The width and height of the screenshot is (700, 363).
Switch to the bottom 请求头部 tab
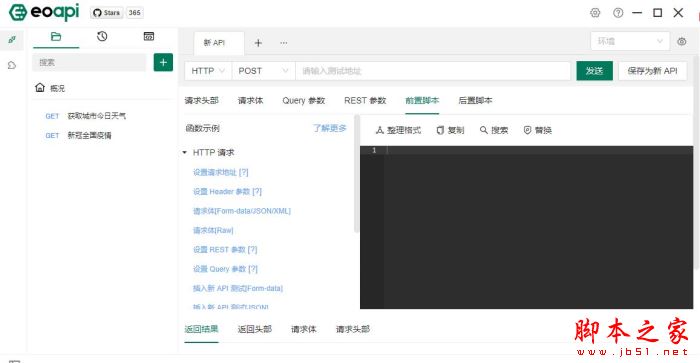tap(353, 329)
